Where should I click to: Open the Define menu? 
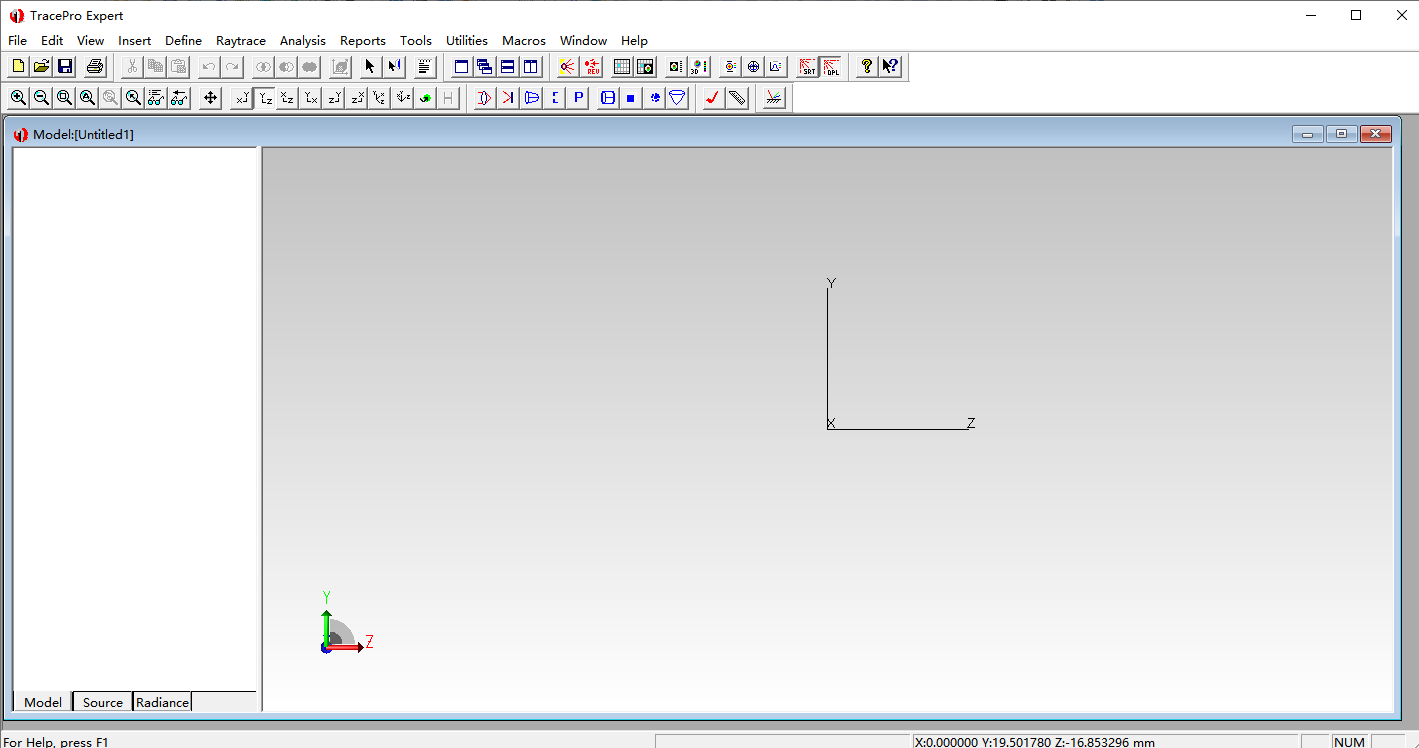(183, 41)
